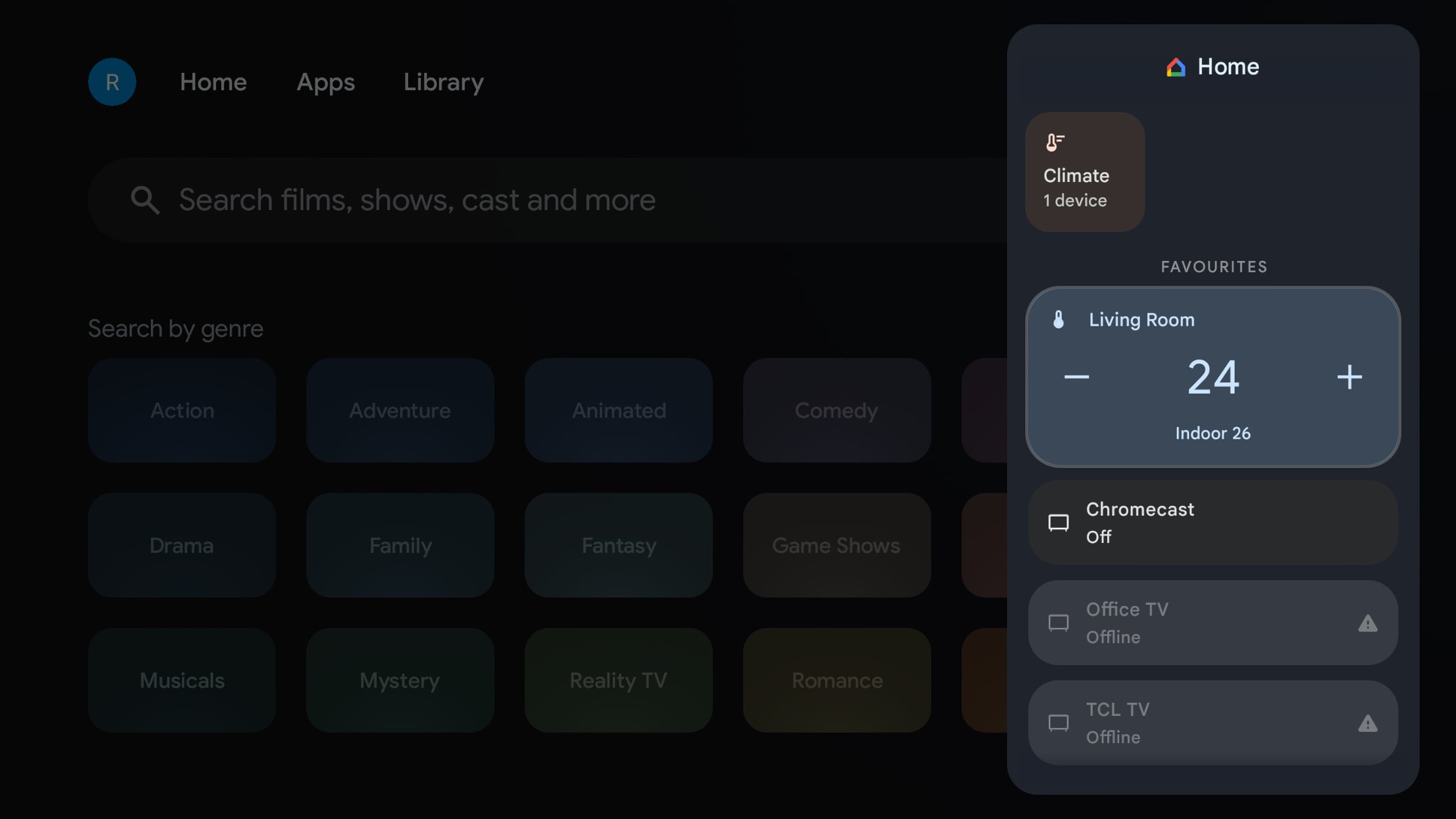Decrease Living Room temperature with minus

pyautogui.click(x=1076, y=377)
